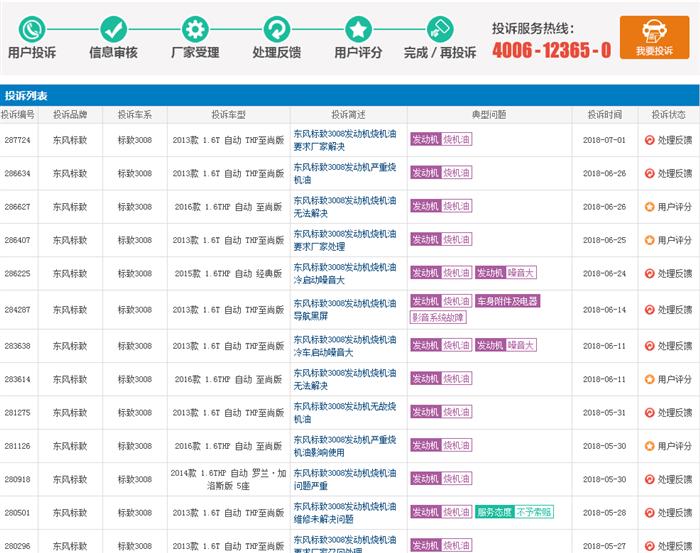The height and width of the screenshot is (553, 700).
Task: Click model 2015款 1.6THP 自动 经典版
Action: tap(228, 274)
